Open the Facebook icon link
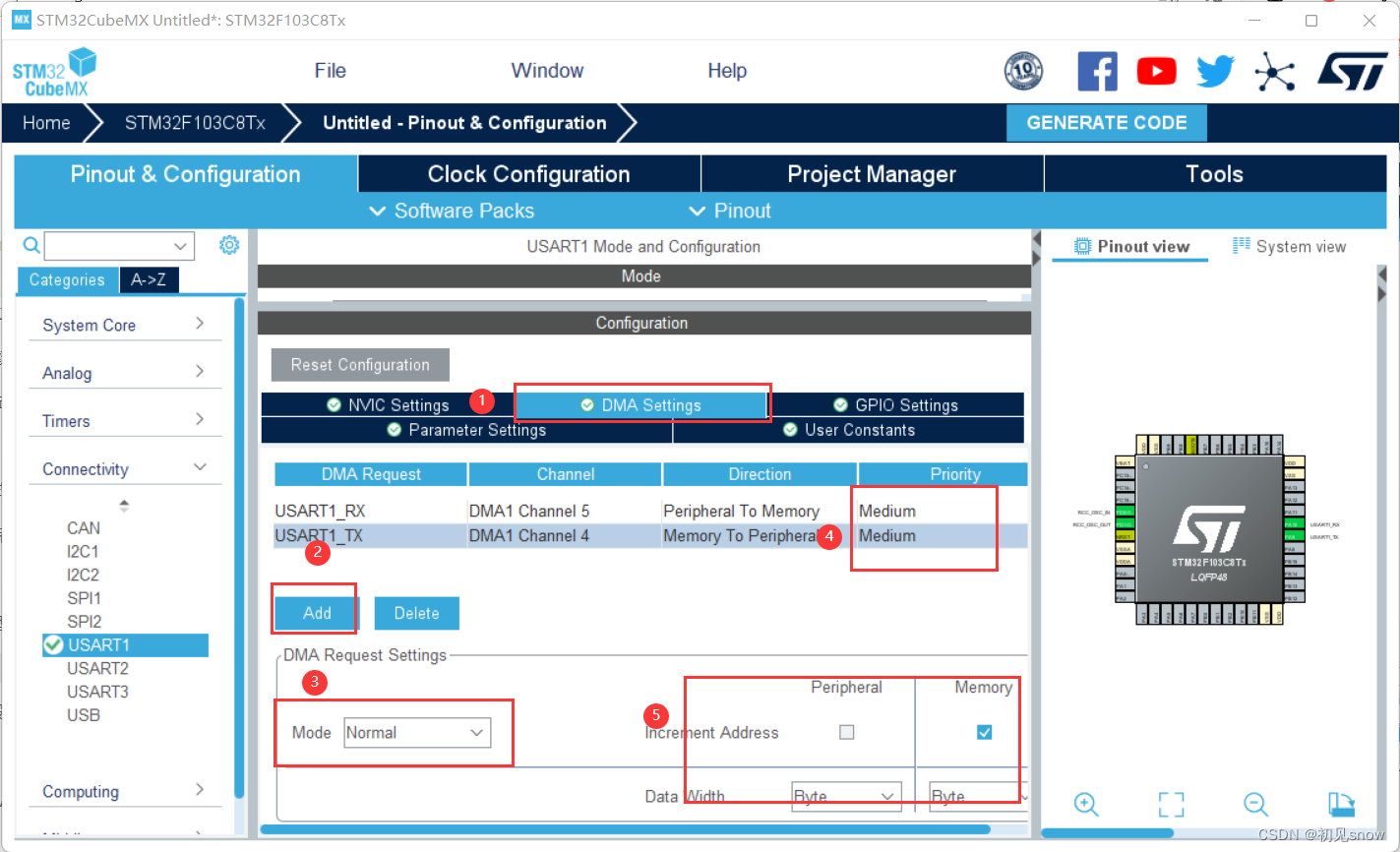The width and height of the screenshot is (1400, 852). coord(1097,71)
